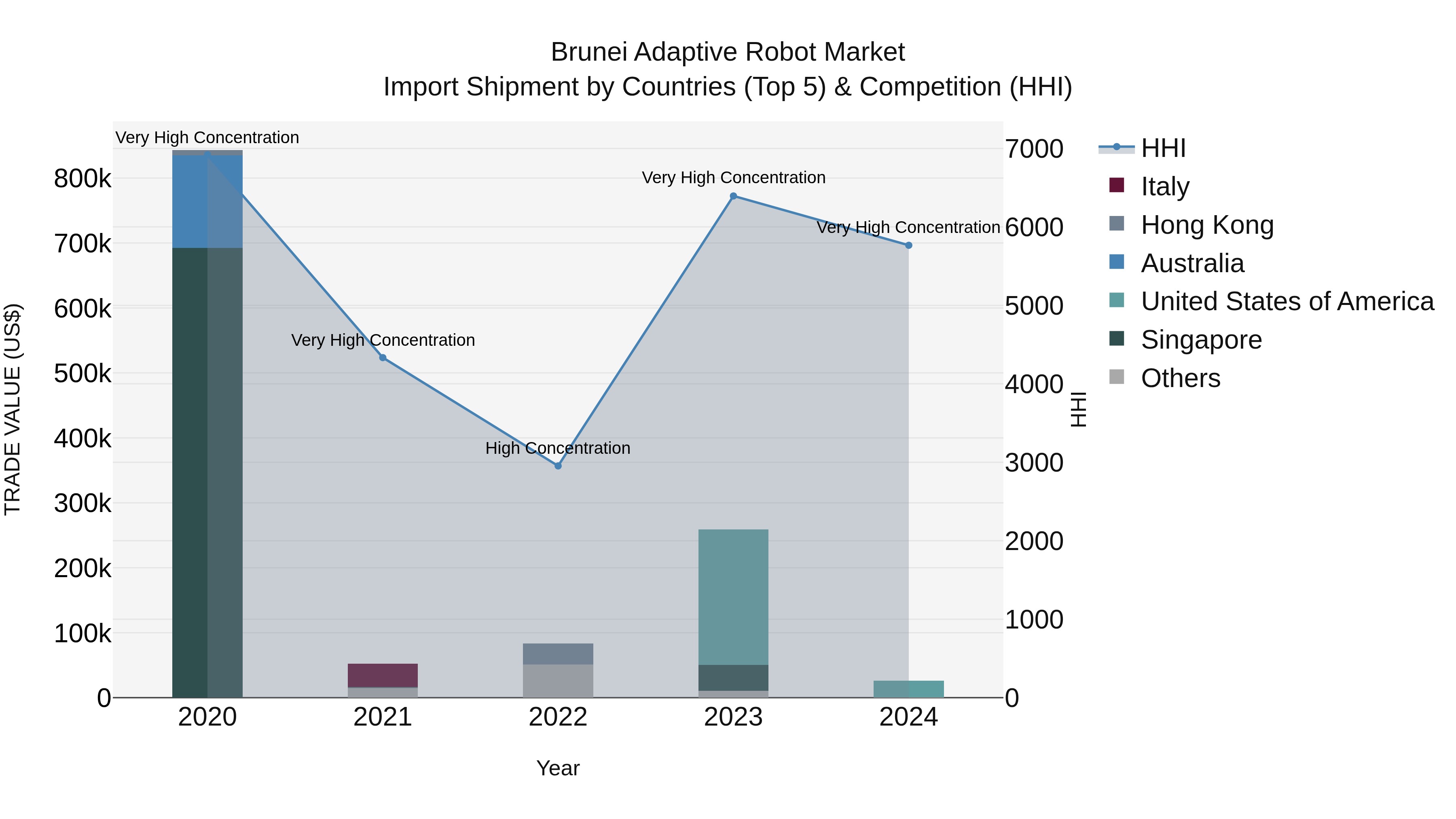The image size is (1456, 819).
Task: Click the 'High Concentration' annotation above 2022
Action: point(558,448)
